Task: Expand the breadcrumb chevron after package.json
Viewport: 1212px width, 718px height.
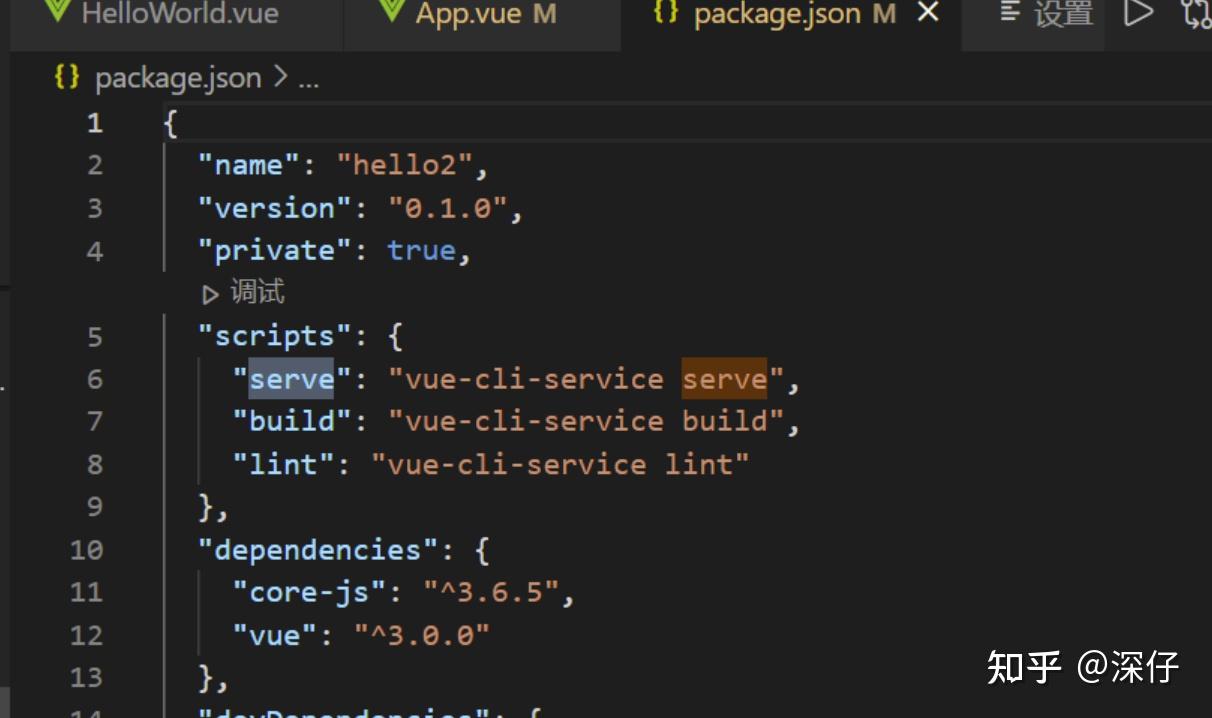Action: pyautogui.click(x=281, y=78)
